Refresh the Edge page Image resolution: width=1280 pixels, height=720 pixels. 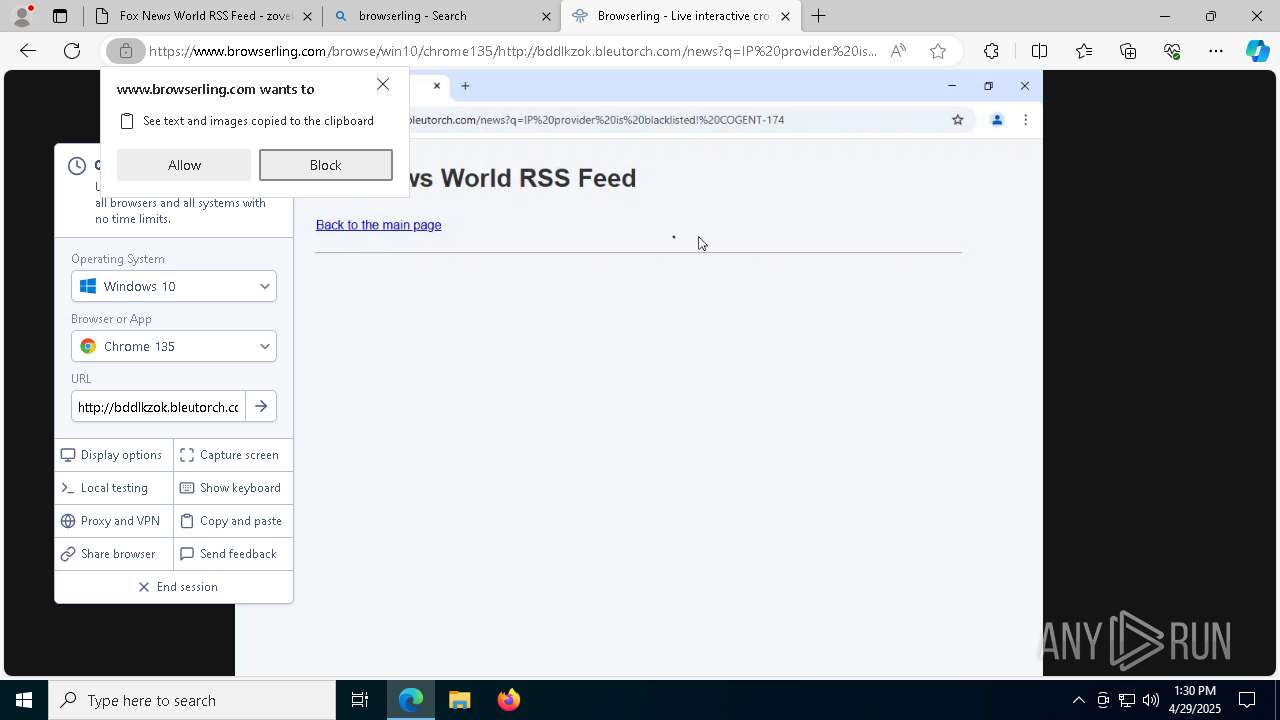[x=72, y=51]
